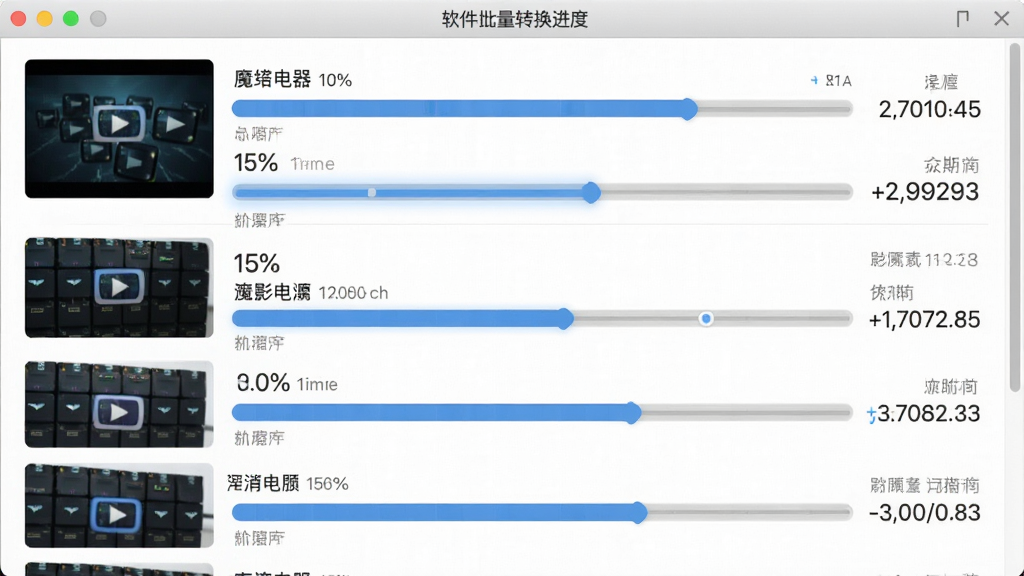Close the window using the X button
Screen dimensions: 1024x576
1001,18
